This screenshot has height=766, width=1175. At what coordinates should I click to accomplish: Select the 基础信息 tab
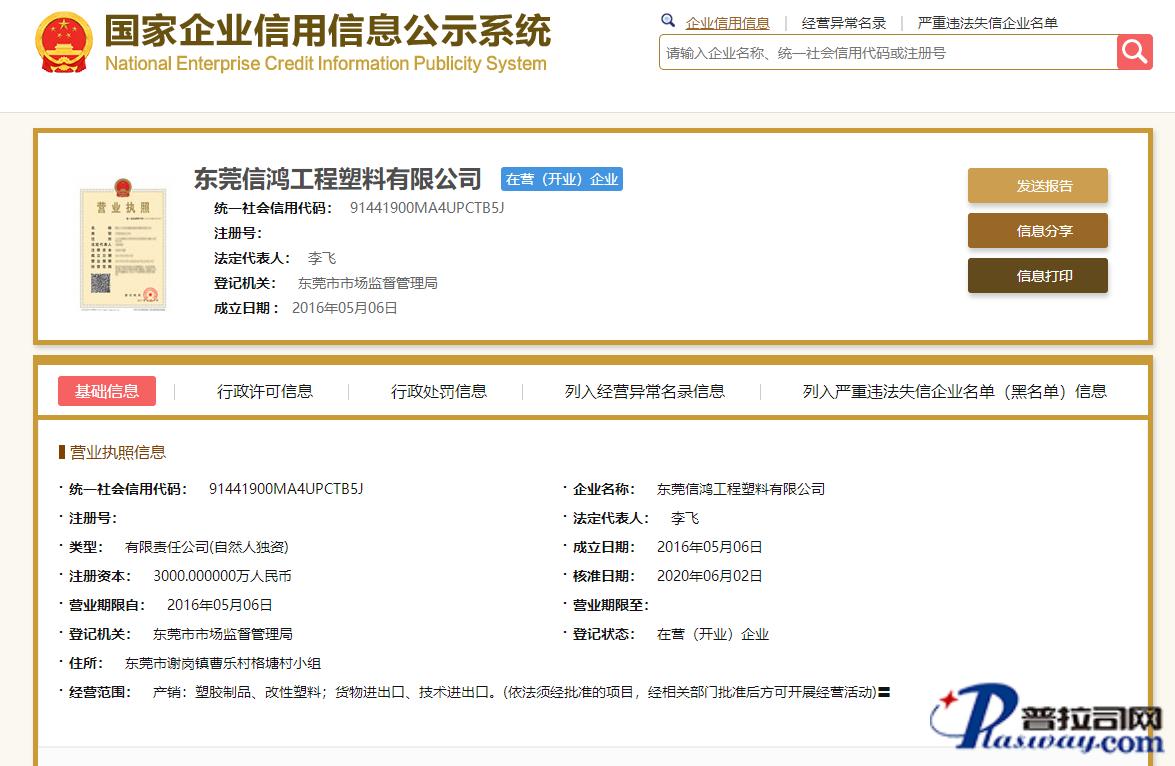[107, 391]
